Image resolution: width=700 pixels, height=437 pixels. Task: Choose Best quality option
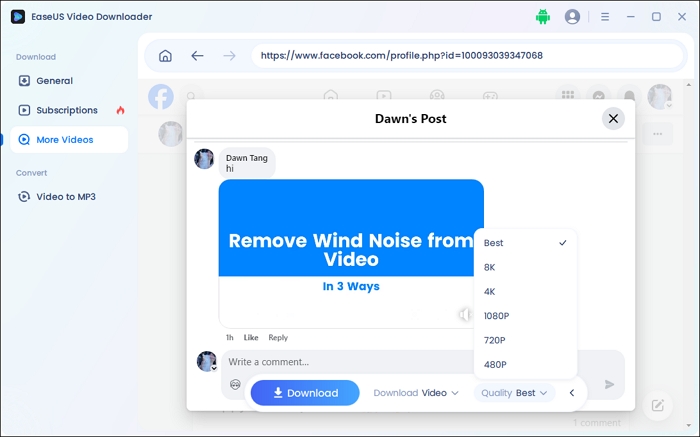(525, 243)
